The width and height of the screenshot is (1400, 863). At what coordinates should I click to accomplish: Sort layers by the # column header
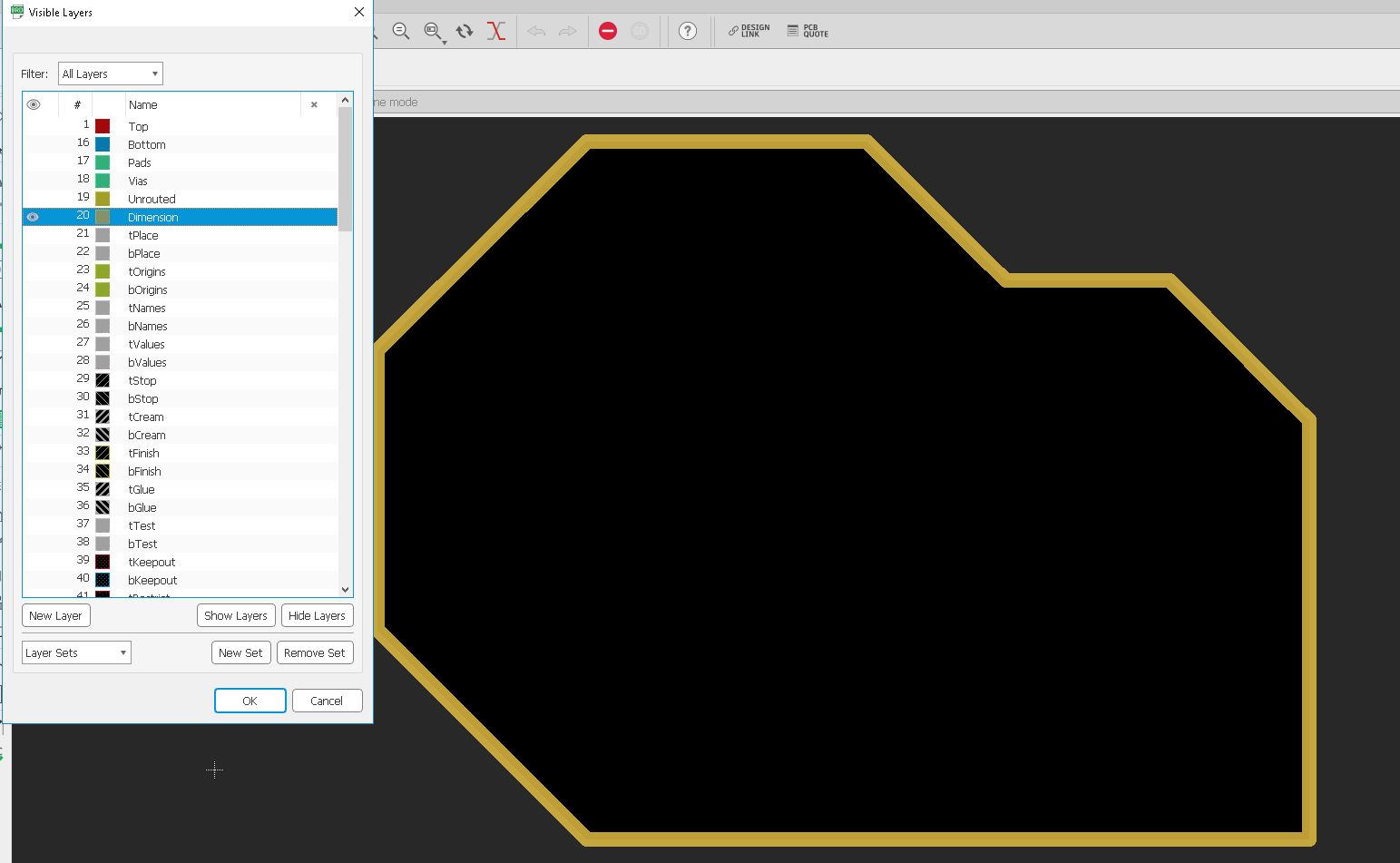coord(77,104)
